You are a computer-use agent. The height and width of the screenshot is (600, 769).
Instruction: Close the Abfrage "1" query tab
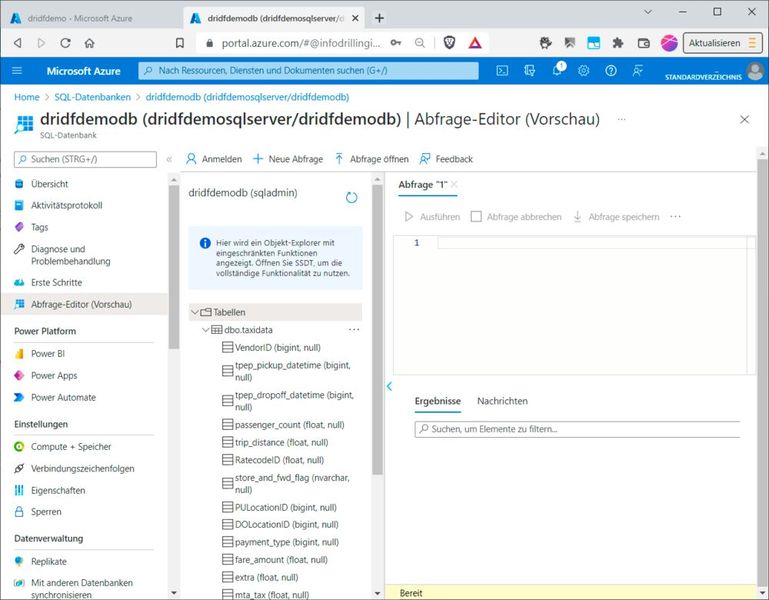pos(454,184)
